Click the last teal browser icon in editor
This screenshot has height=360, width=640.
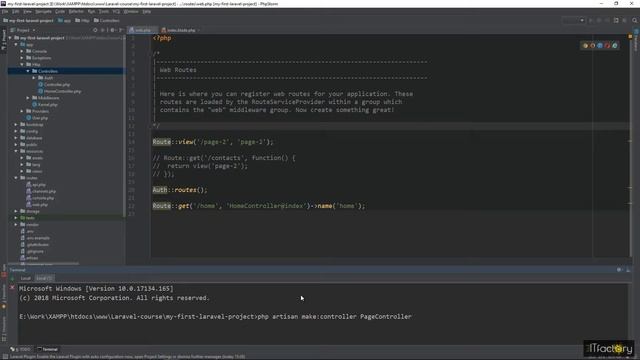pos(615,46)
